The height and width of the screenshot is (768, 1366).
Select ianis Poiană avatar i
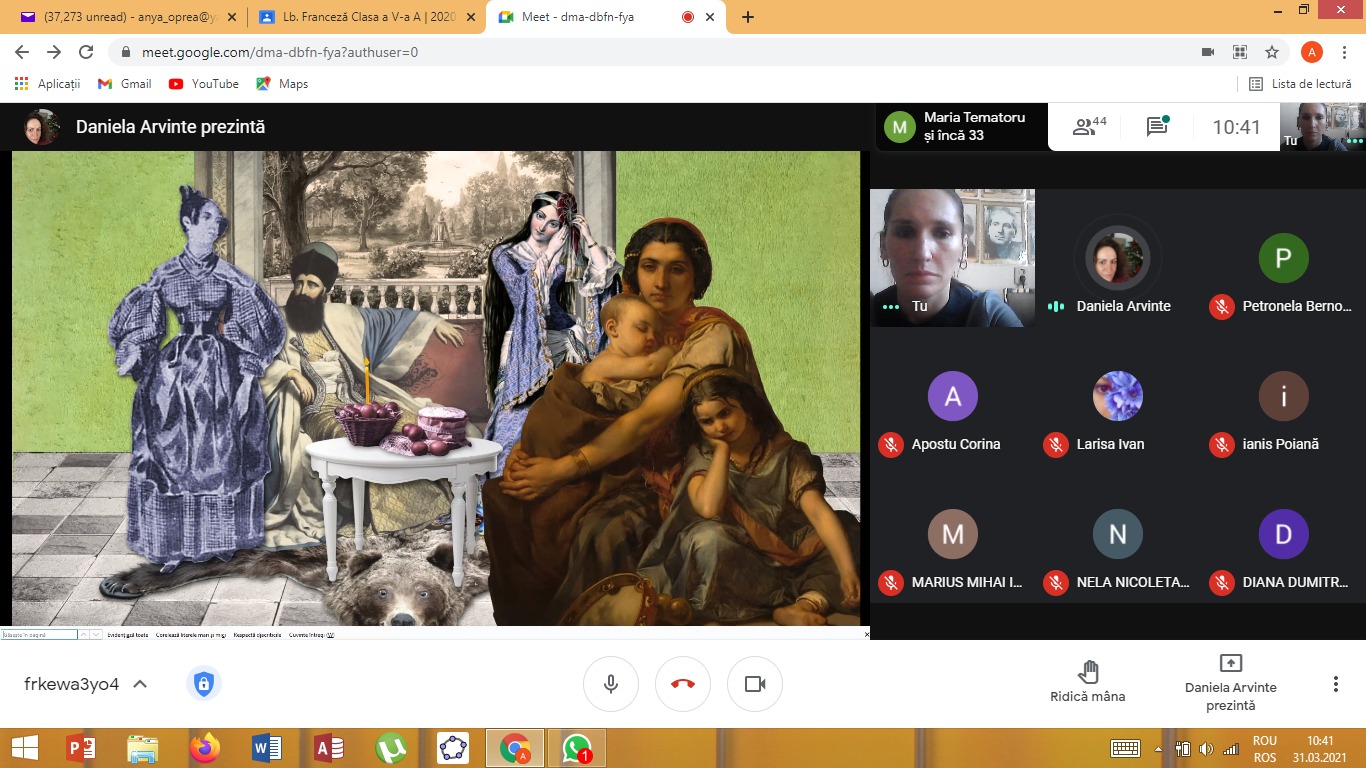pos(1283,396)
